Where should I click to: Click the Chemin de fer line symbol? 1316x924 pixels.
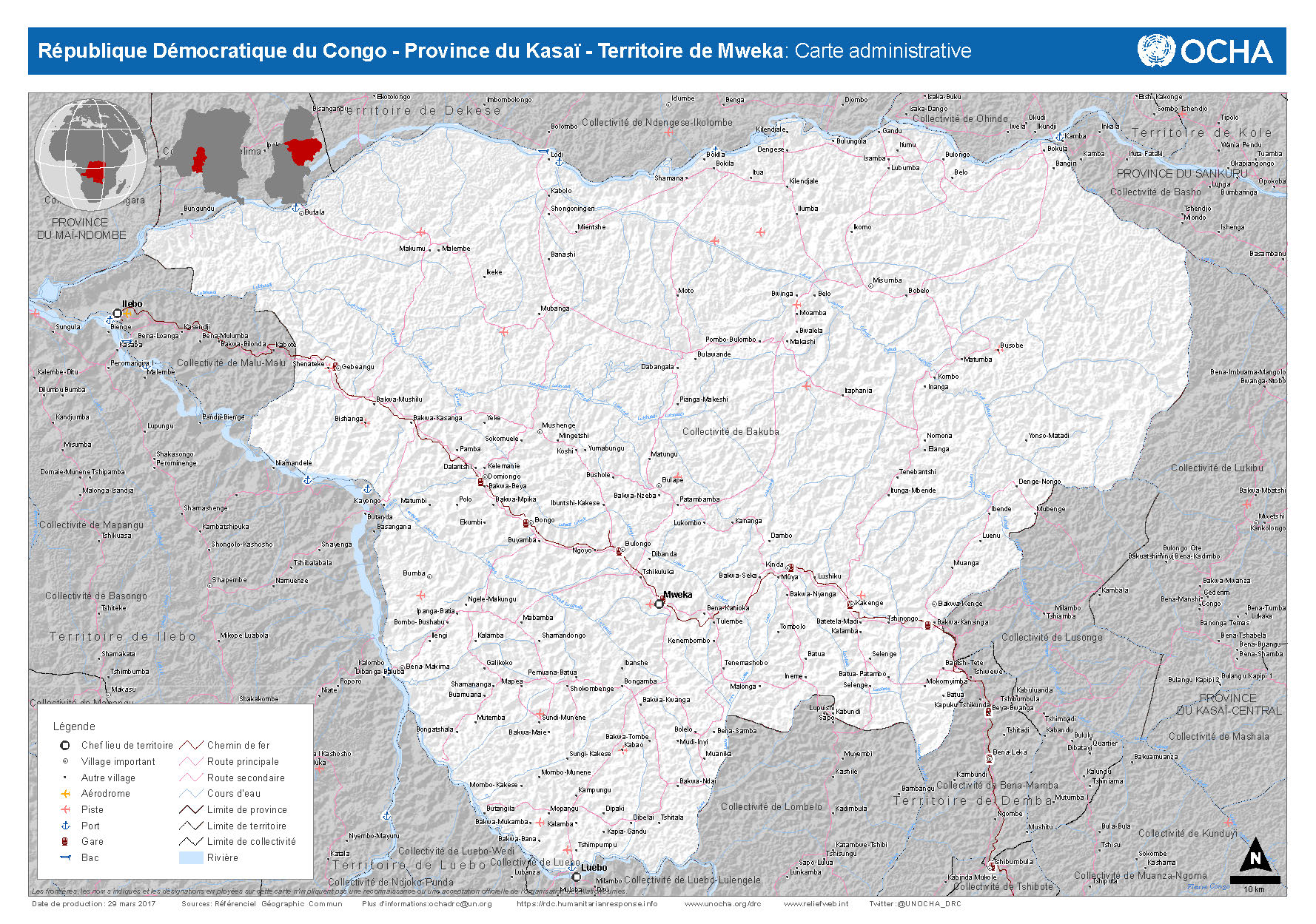click(x=191, y=745)
